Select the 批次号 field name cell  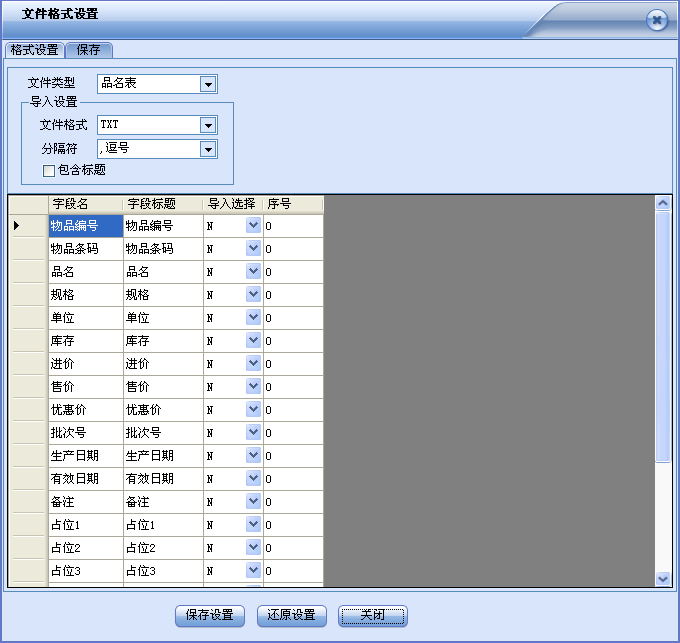pyautogui.click(x=86, y=433)
